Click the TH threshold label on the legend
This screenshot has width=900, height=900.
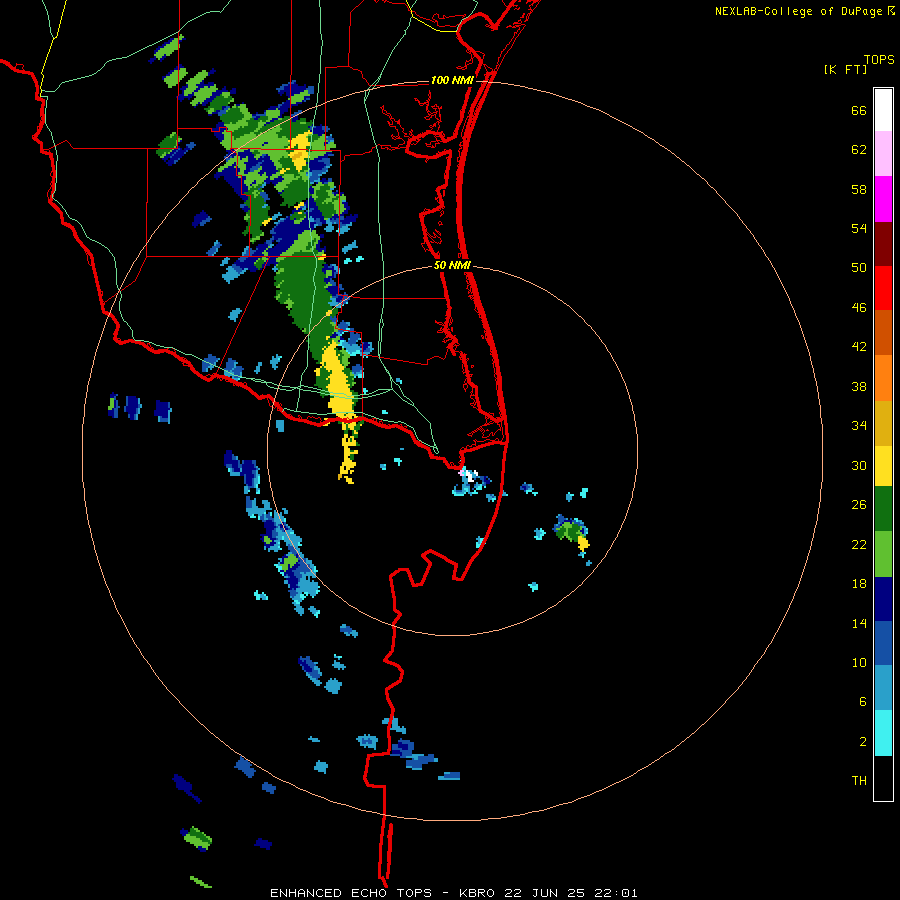click(x=859, y=781)
